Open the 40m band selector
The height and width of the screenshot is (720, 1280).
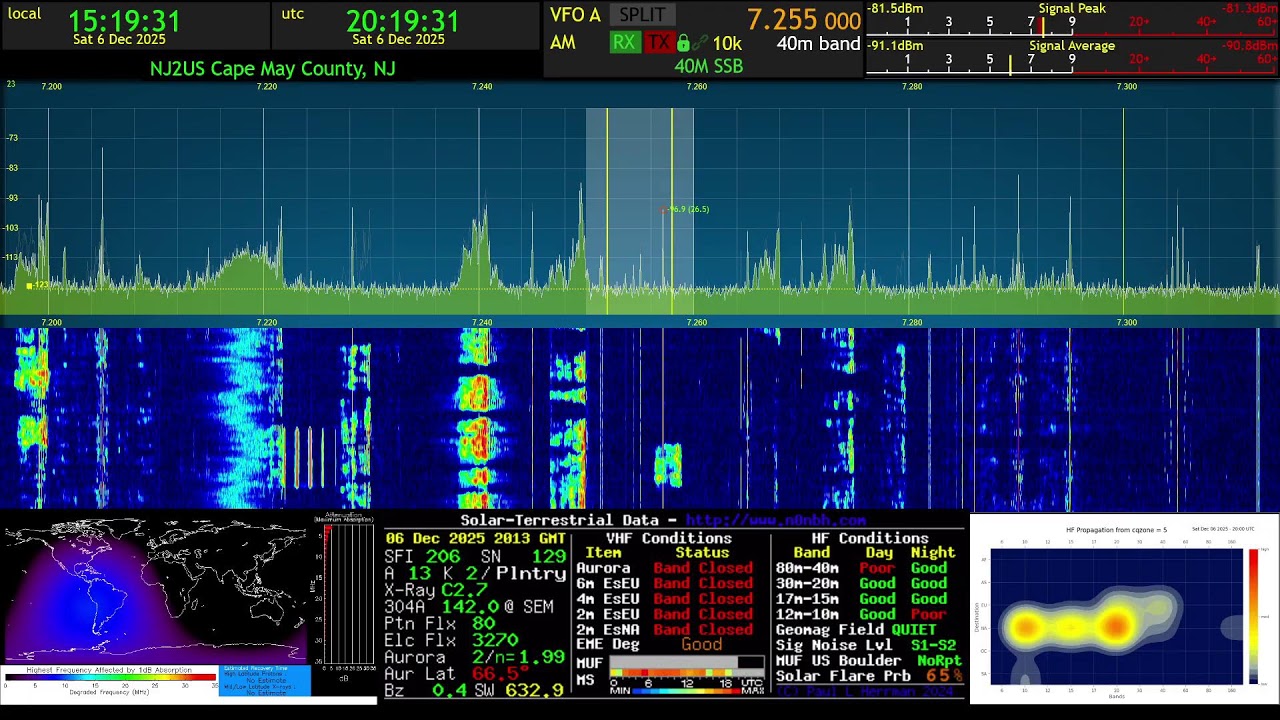(818, 44)
